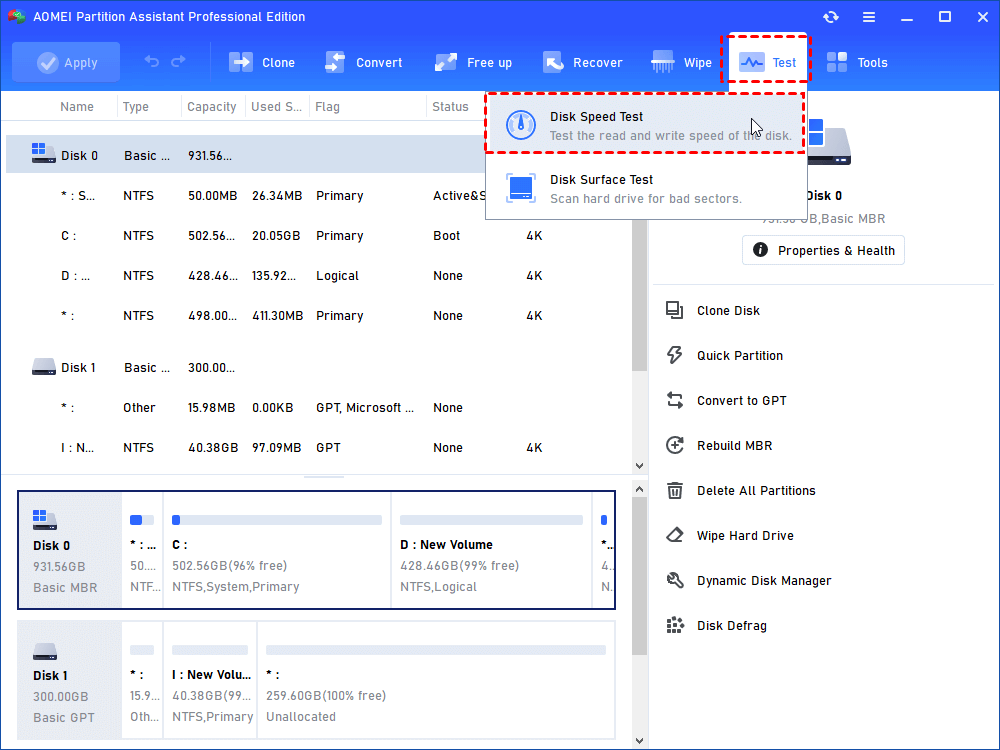This screenshot has height=750, width=1000.
Task: Select the Convert toolbar icon
Action: pos(364,62)
